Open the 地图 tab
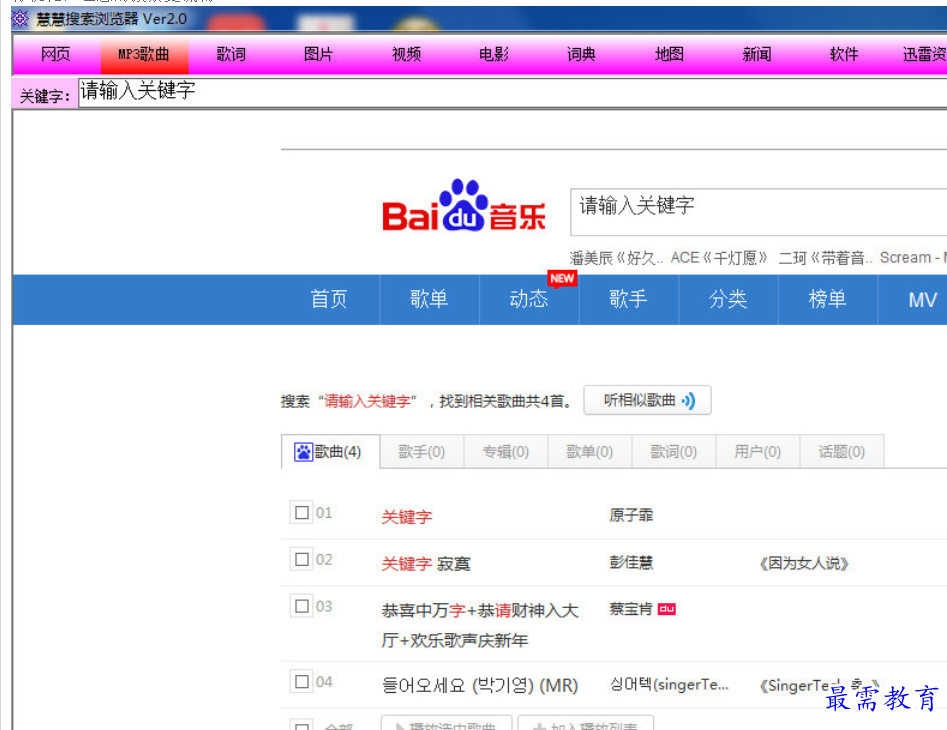This screenshot has height=730, width=947. 669,54
